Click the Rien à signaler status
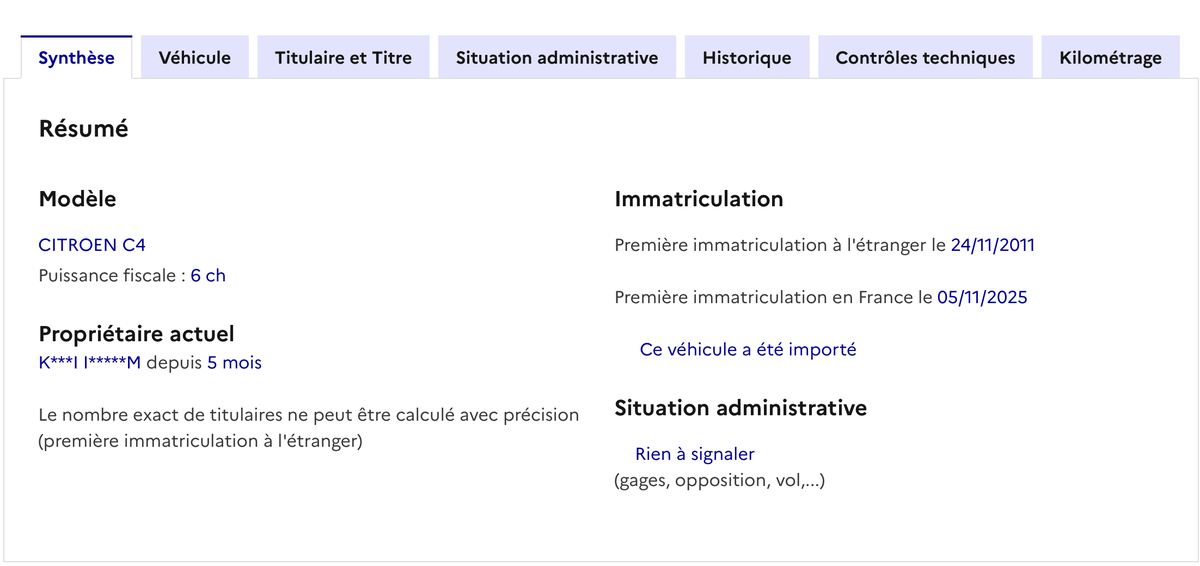 pyautogui.click(x=695, y=454)
